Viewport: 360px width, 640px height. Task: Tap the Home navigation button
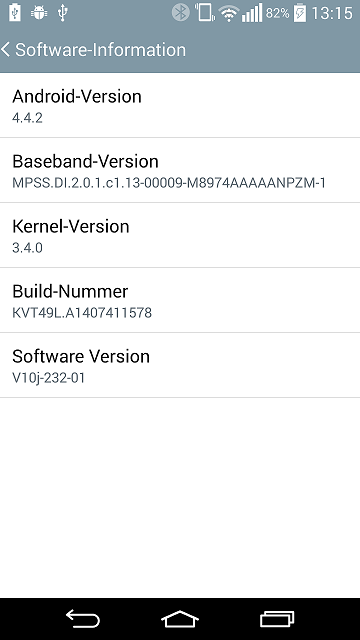[x=180, y=619]
